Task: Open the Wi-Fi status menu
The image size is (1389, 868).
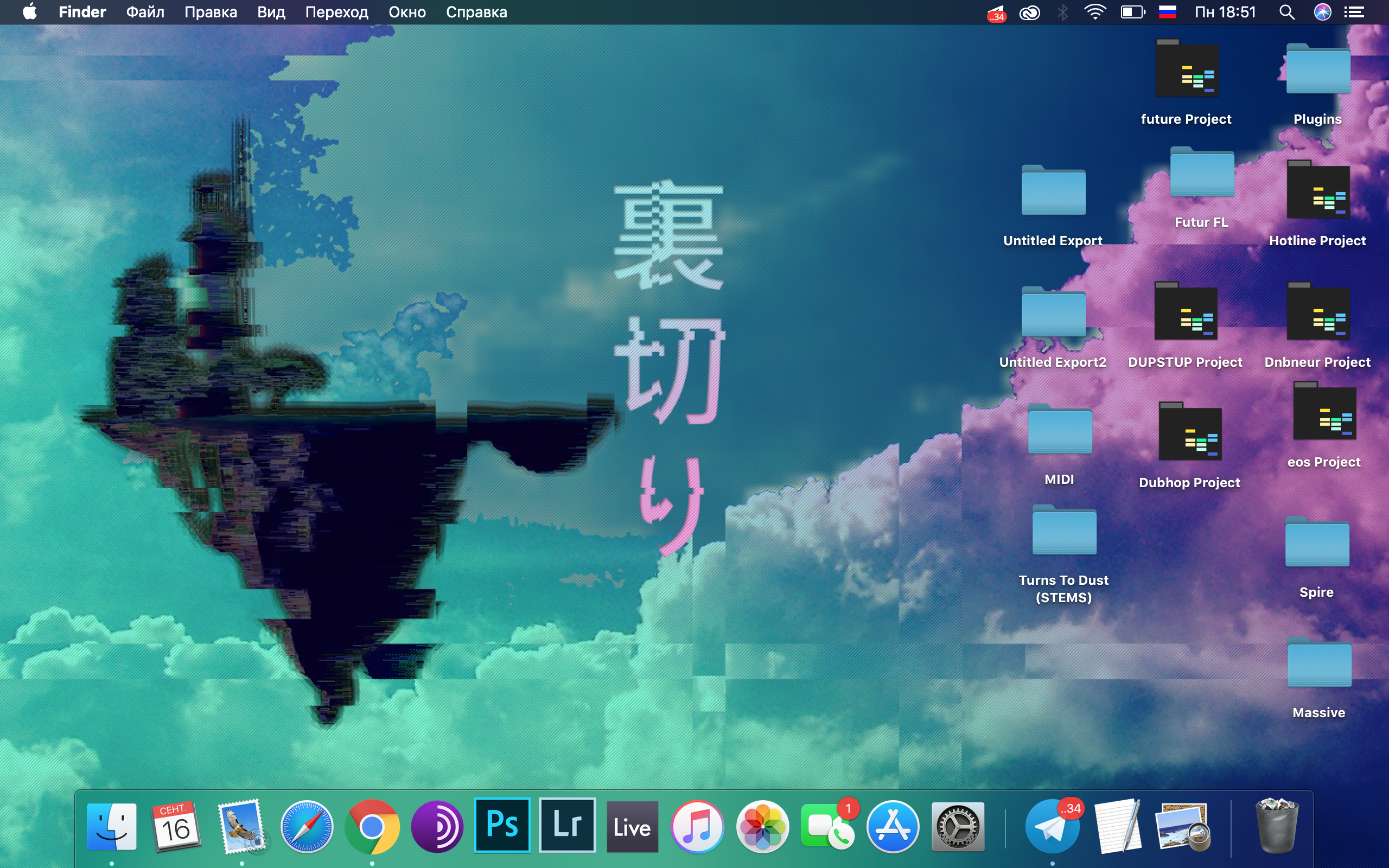Action: tap(1095, 11)
